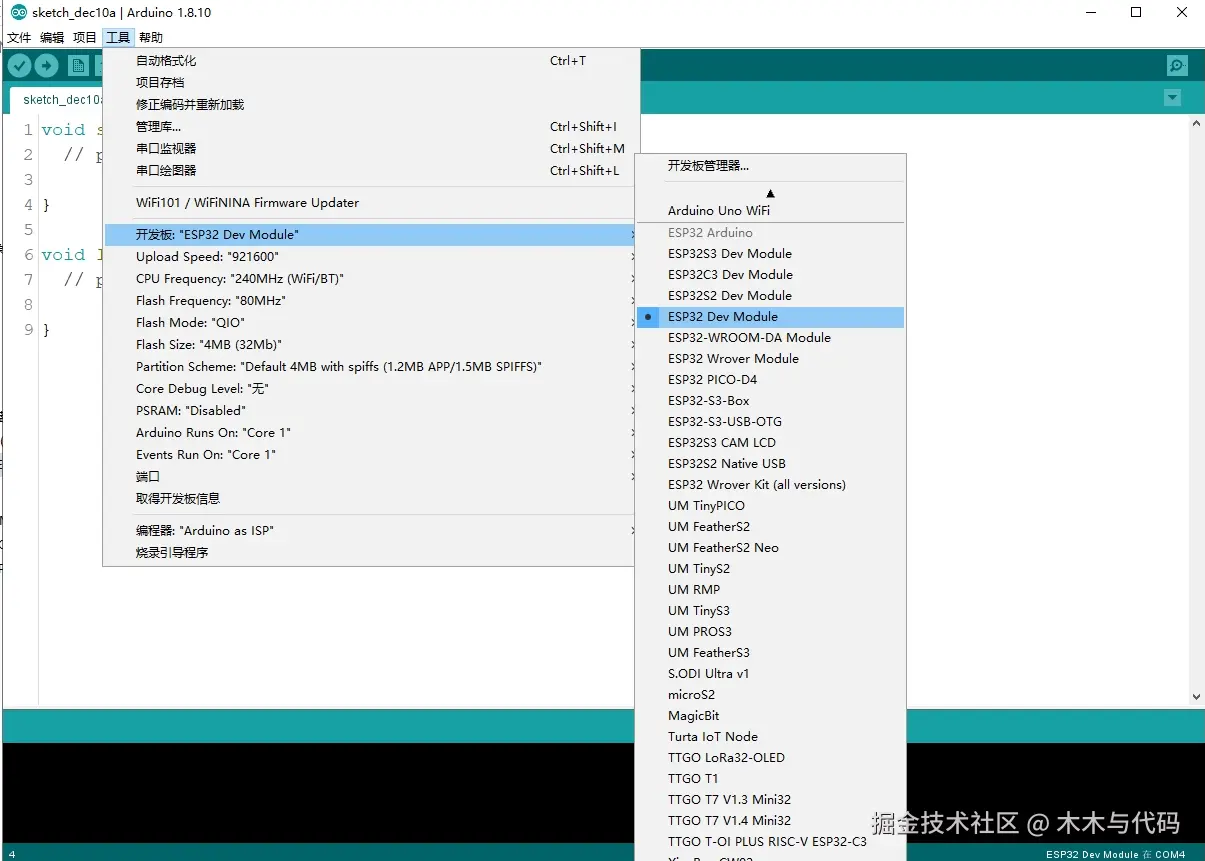The width and height of the screenshot is (1205, 861).
Task: Choose MagicBit board
Action: 770,716
